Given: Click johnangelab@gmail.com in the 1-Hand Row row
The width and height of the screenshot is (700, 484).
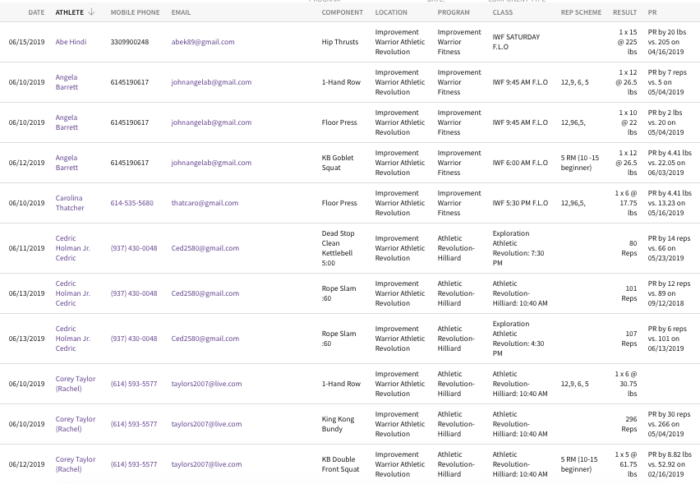Looking at the screenshot, I should coord(211,82).
